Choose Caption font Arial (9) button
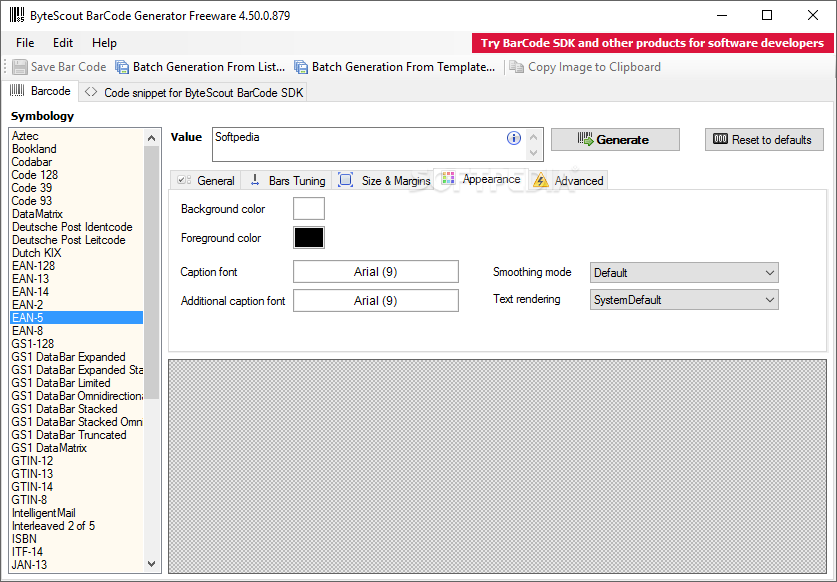 (x=375, y=272)
